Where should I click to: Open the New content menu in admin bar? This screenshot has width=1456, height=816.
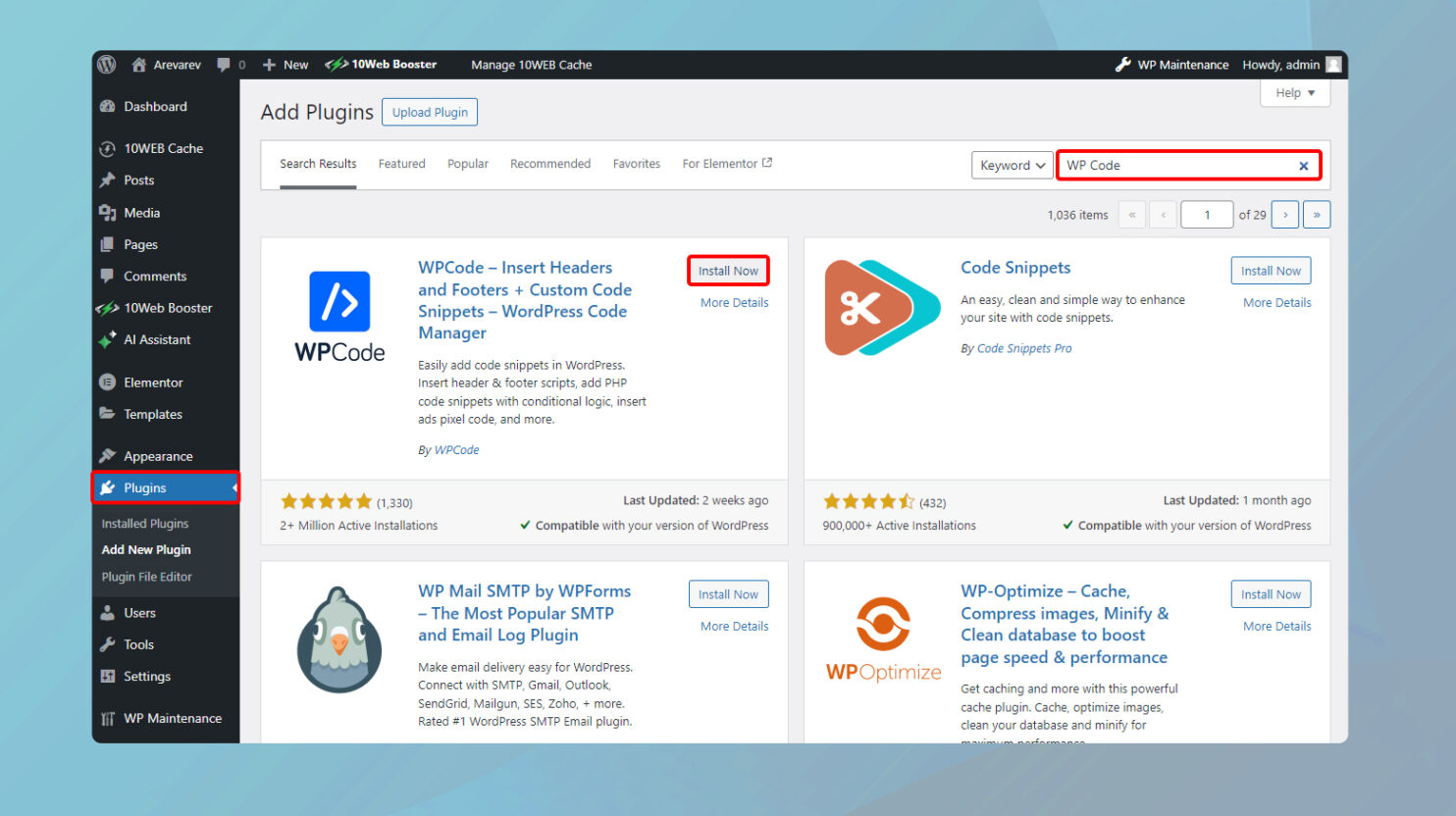(x=286, y=65)
